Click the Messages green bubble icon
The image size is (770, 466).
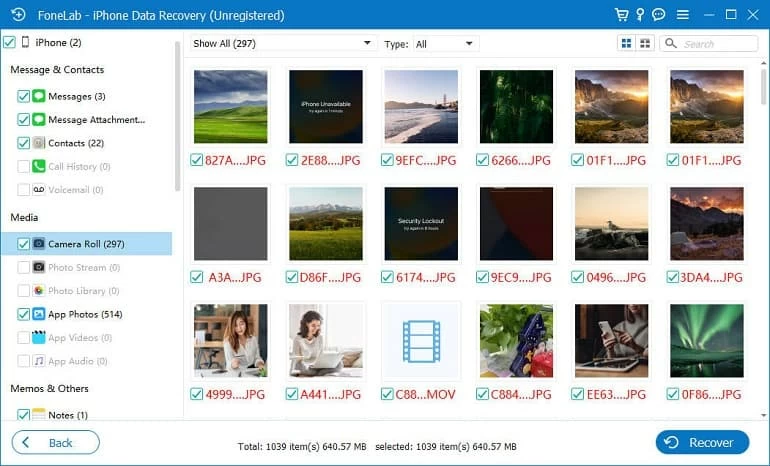(38, 96)
